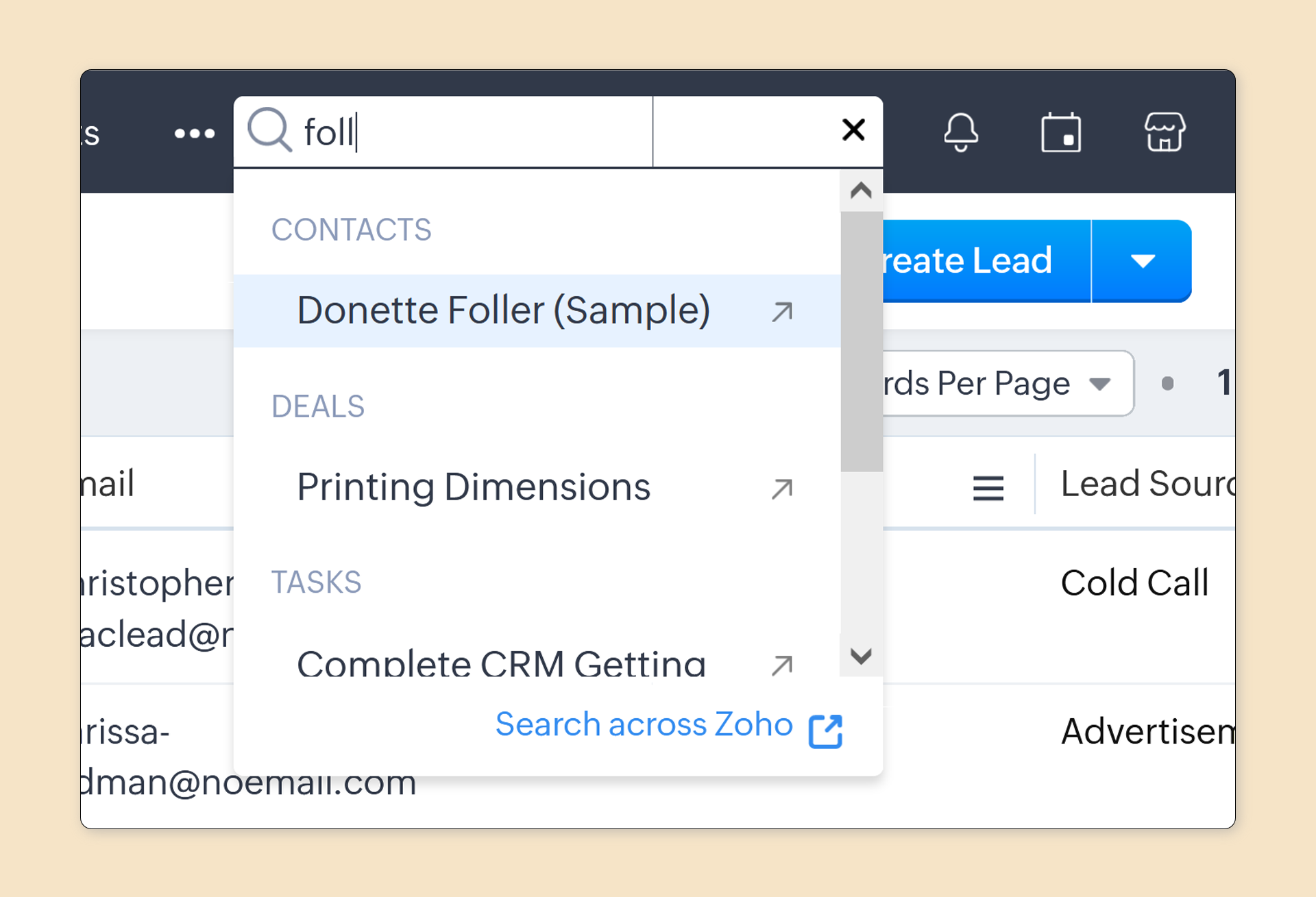Open Donette Foller in new tab arrow
The image size is (1316, 897).
(x=782, y=312)
